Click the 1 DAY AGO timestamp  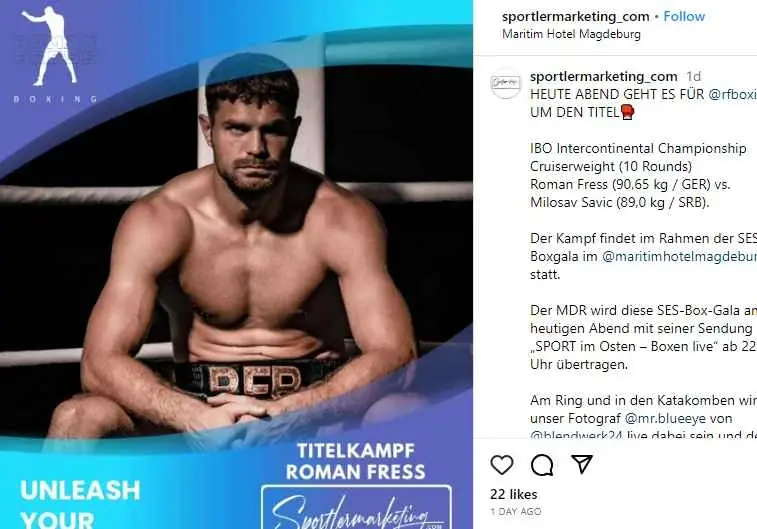coord(515,512)
